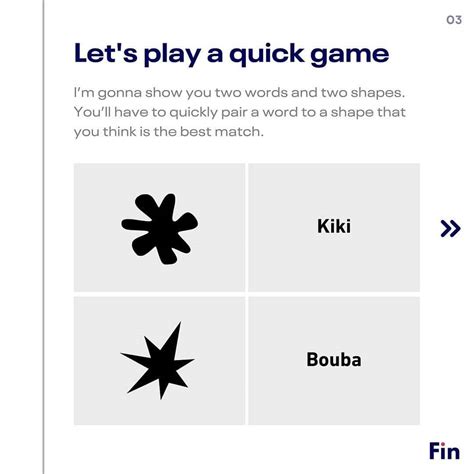
Task: Click the page number 03
Action: 454,20
